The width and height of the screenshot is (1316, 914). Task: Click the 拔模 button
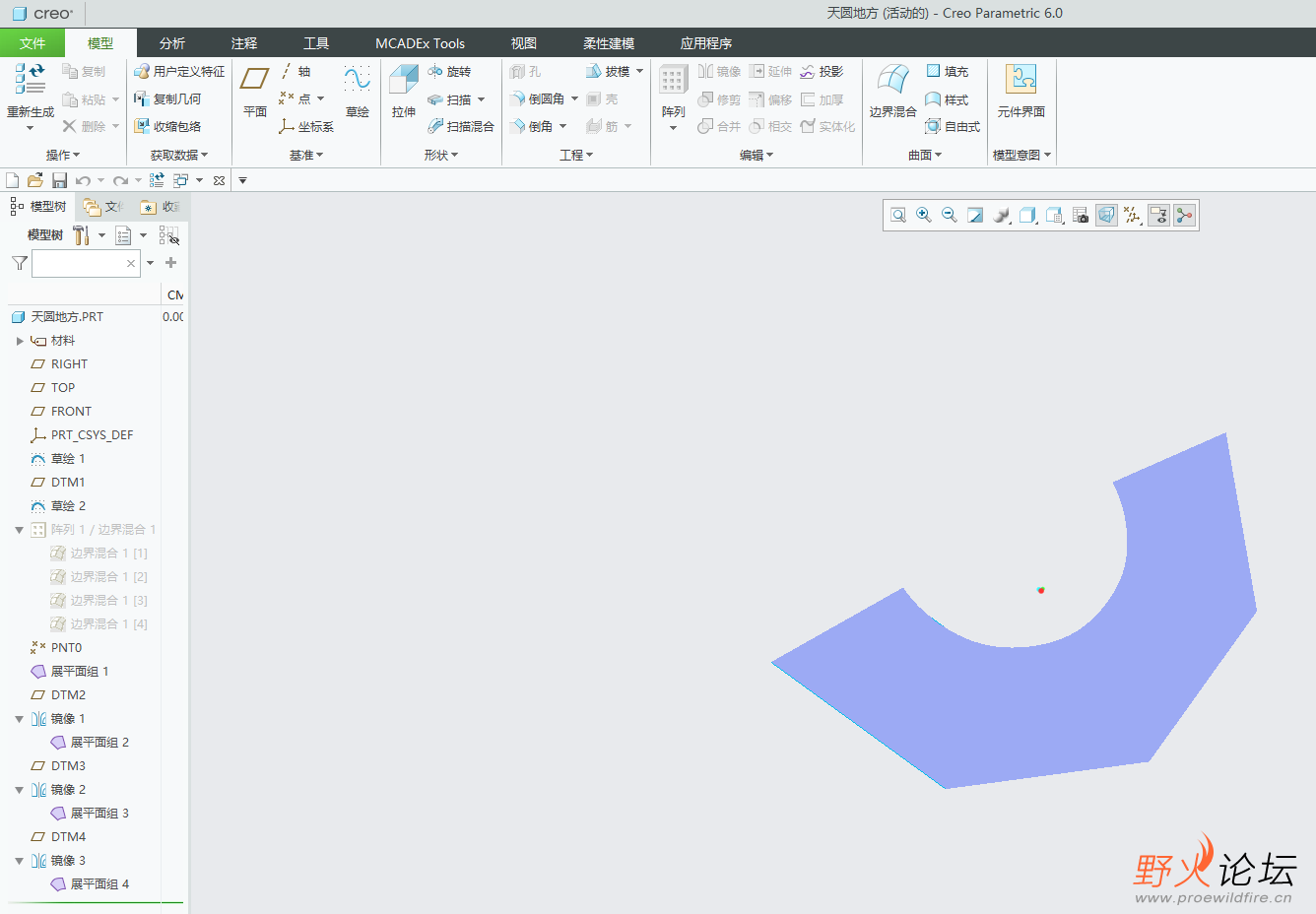point(608,72)
